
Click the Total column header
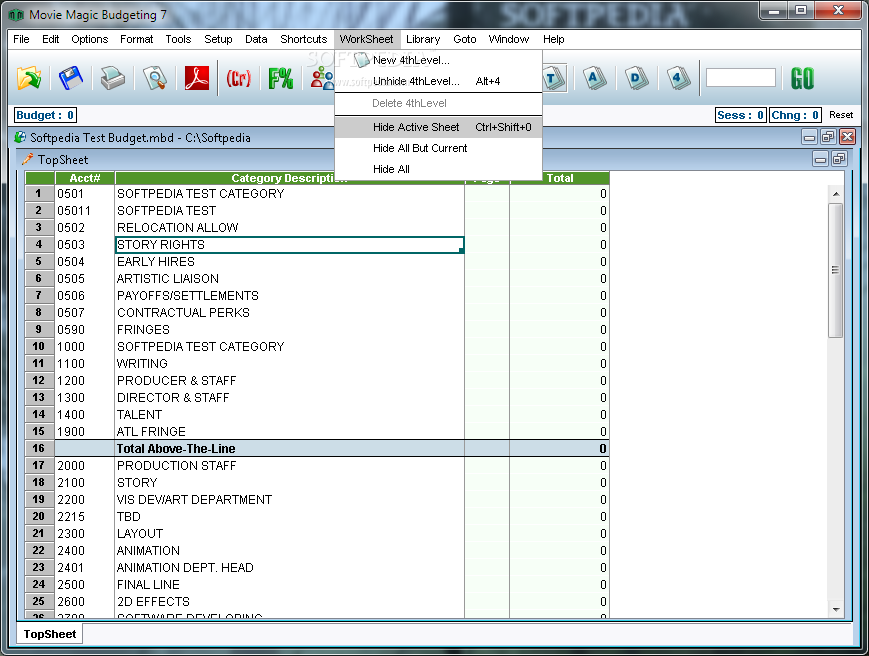560,178
